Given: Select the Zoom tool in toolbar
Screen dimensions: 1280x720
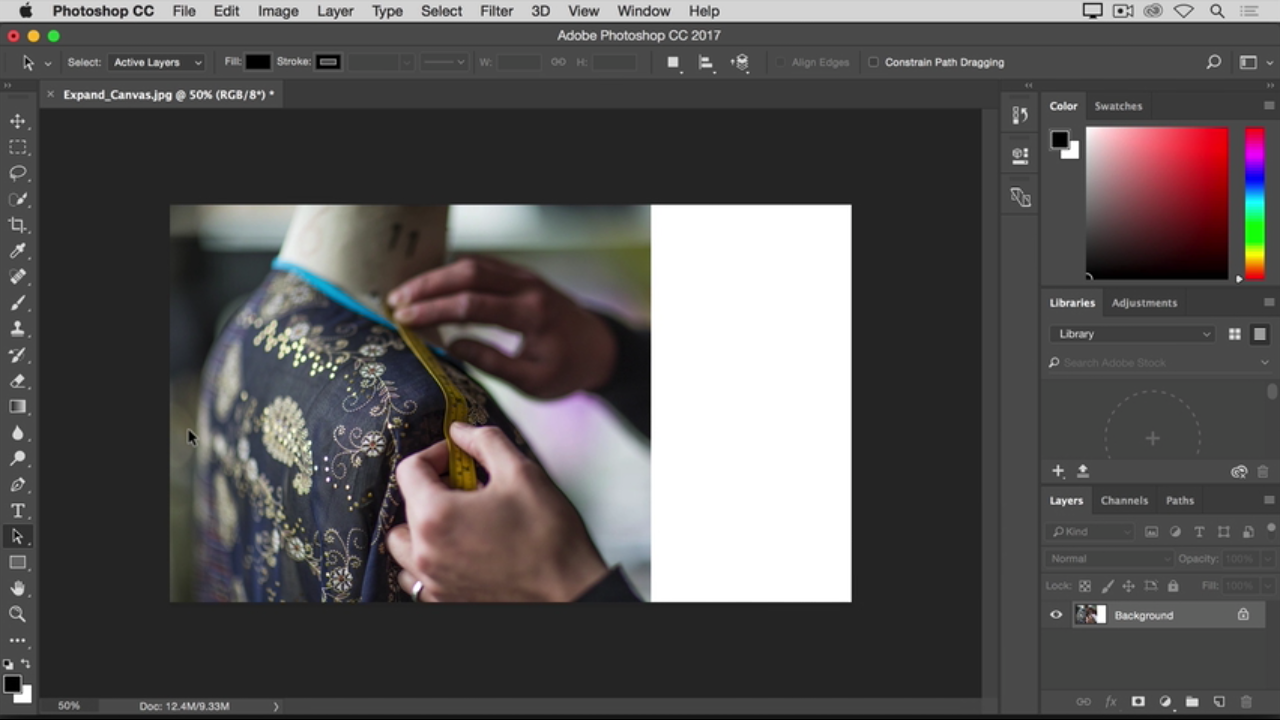Looking at the screenshot, I should click(18, 615).
